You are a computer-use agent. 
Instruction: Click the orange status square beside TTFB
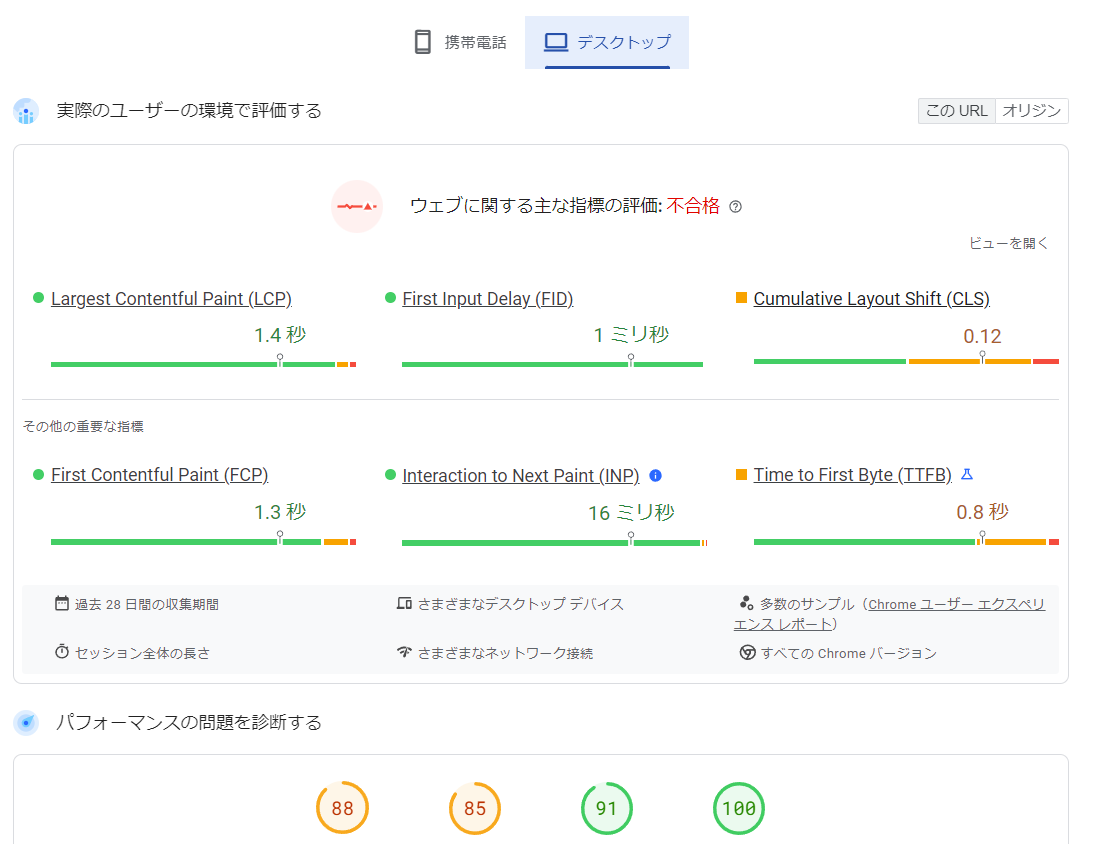742,474
